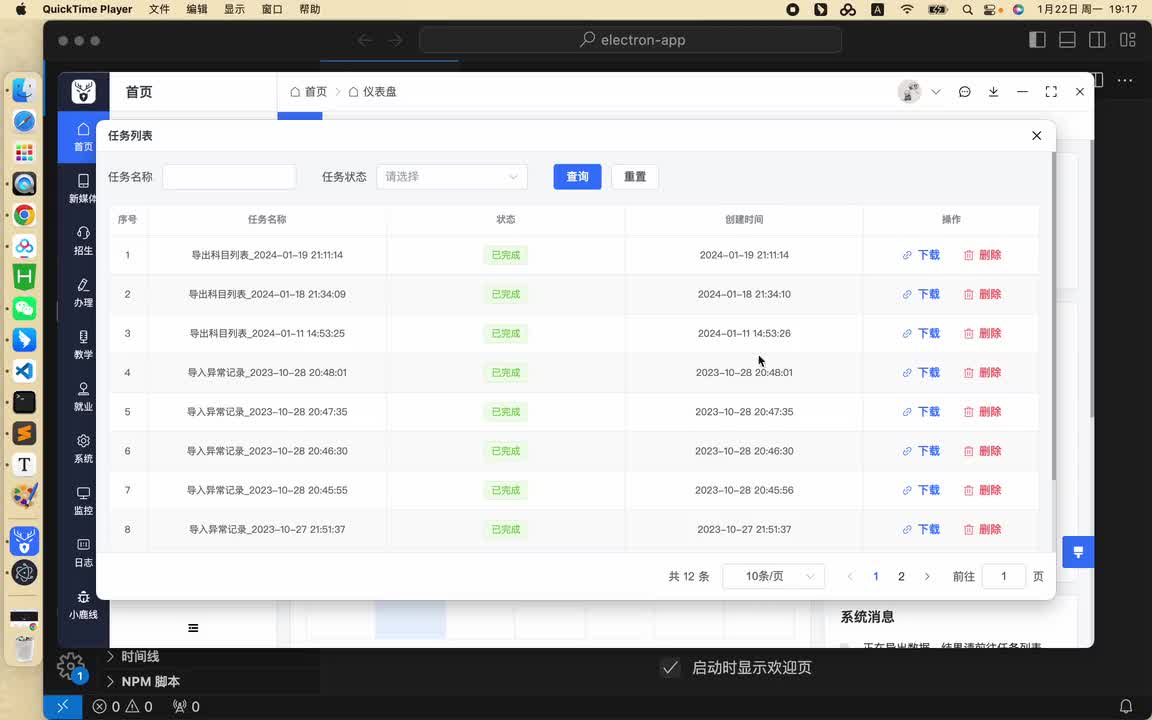The image size is (1152, 720).
Task: Toggle primary sidebar layout icon in VS Code
Action: coord(1037,40)
